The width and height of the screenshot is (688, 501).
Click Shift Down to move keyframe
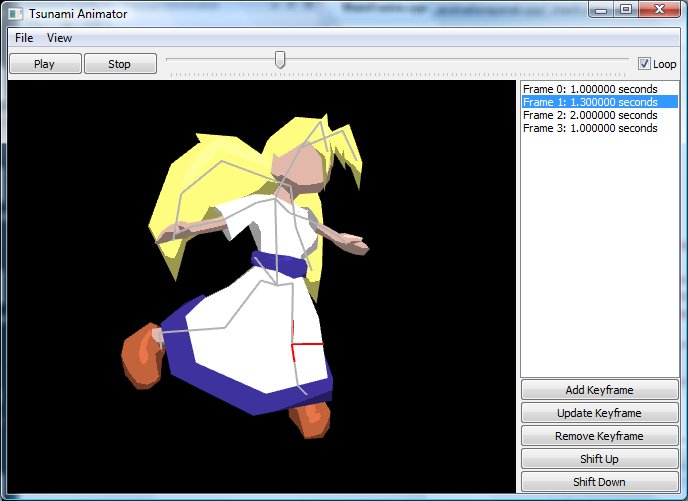pos(599,482)
